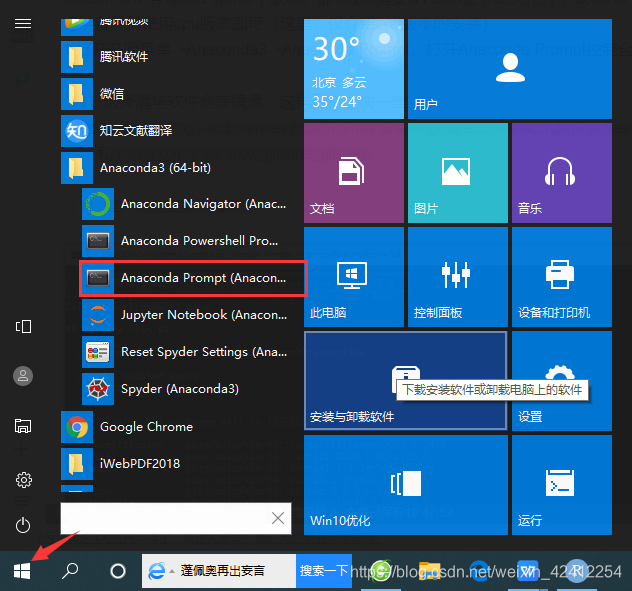Open Reset Spyder Settings entry

pyautogui.click(x=185, y=352)
